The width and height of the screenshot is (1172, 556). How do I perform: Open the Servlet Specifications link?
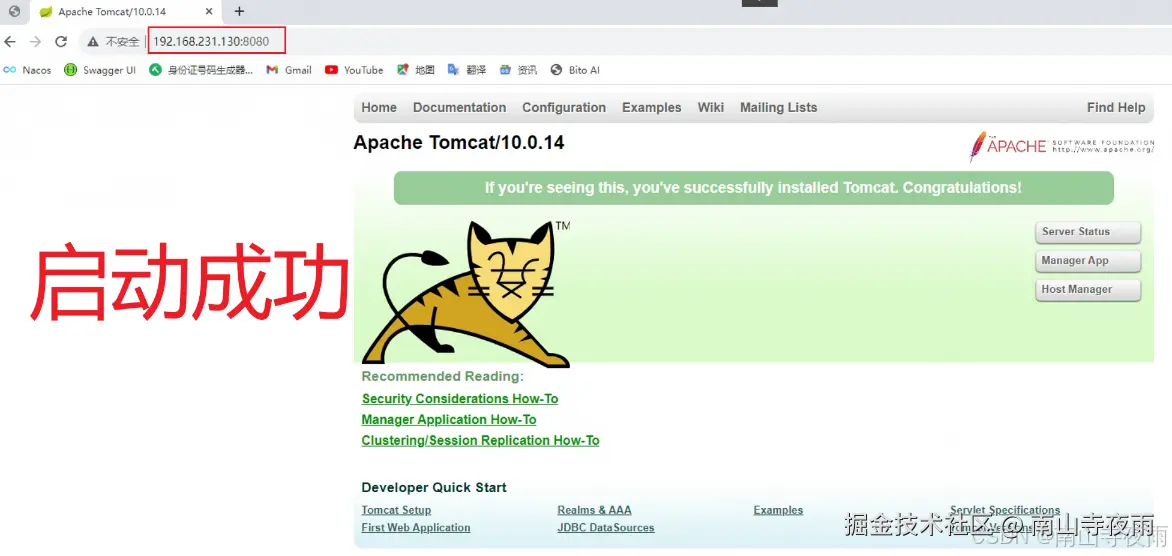click(1005, 510)
